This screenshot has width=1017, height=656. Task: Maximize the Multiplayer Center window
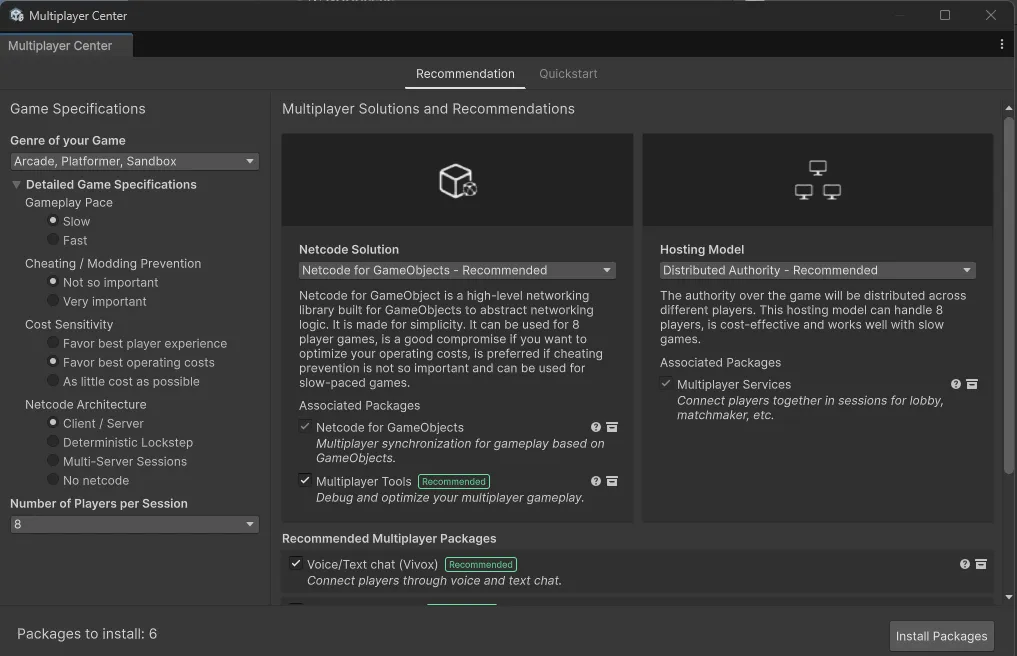click(x=944, y=15)
